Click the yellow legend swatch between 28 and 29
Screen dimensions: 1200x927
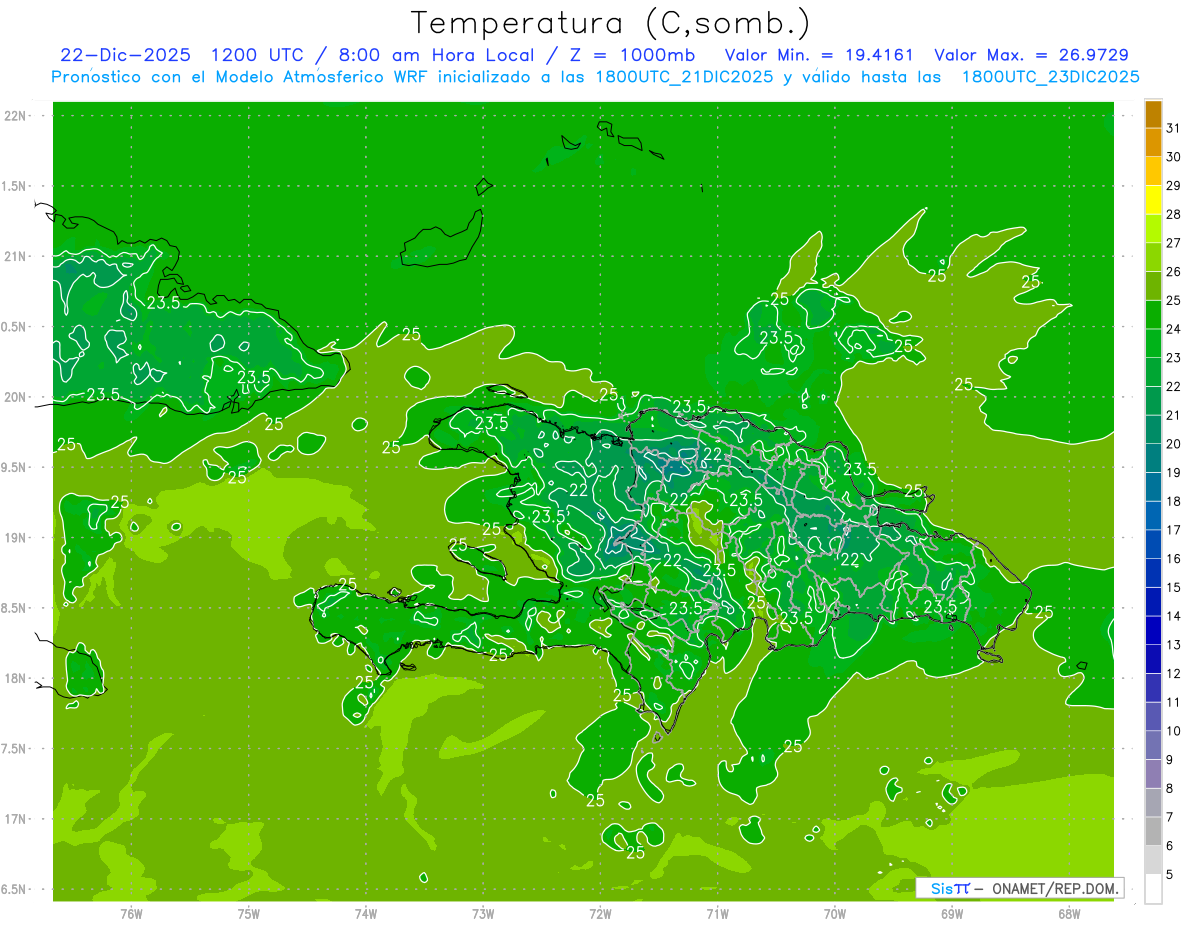coord(1153,200)
